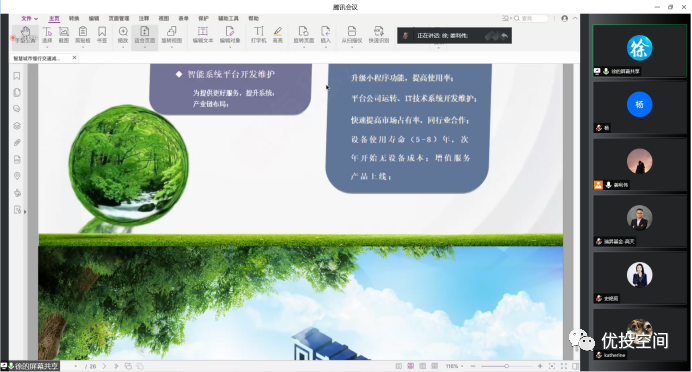Click the zoom out minus button
Viewport: 692px width, 372px height.
coord(473,366)
